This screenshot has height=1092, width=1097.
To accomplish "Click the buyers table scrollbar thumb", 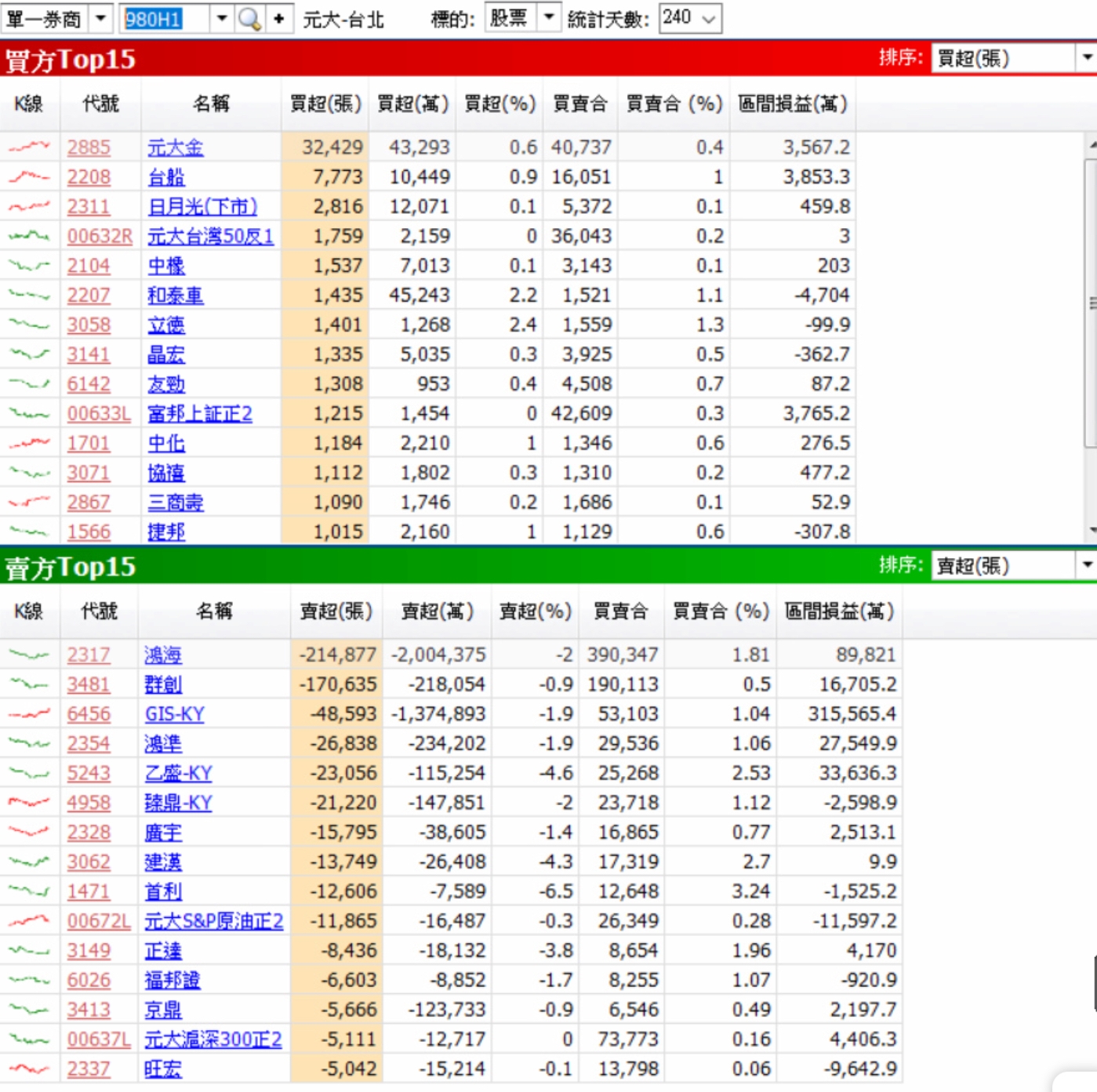I will click(x=1091, y=303).
